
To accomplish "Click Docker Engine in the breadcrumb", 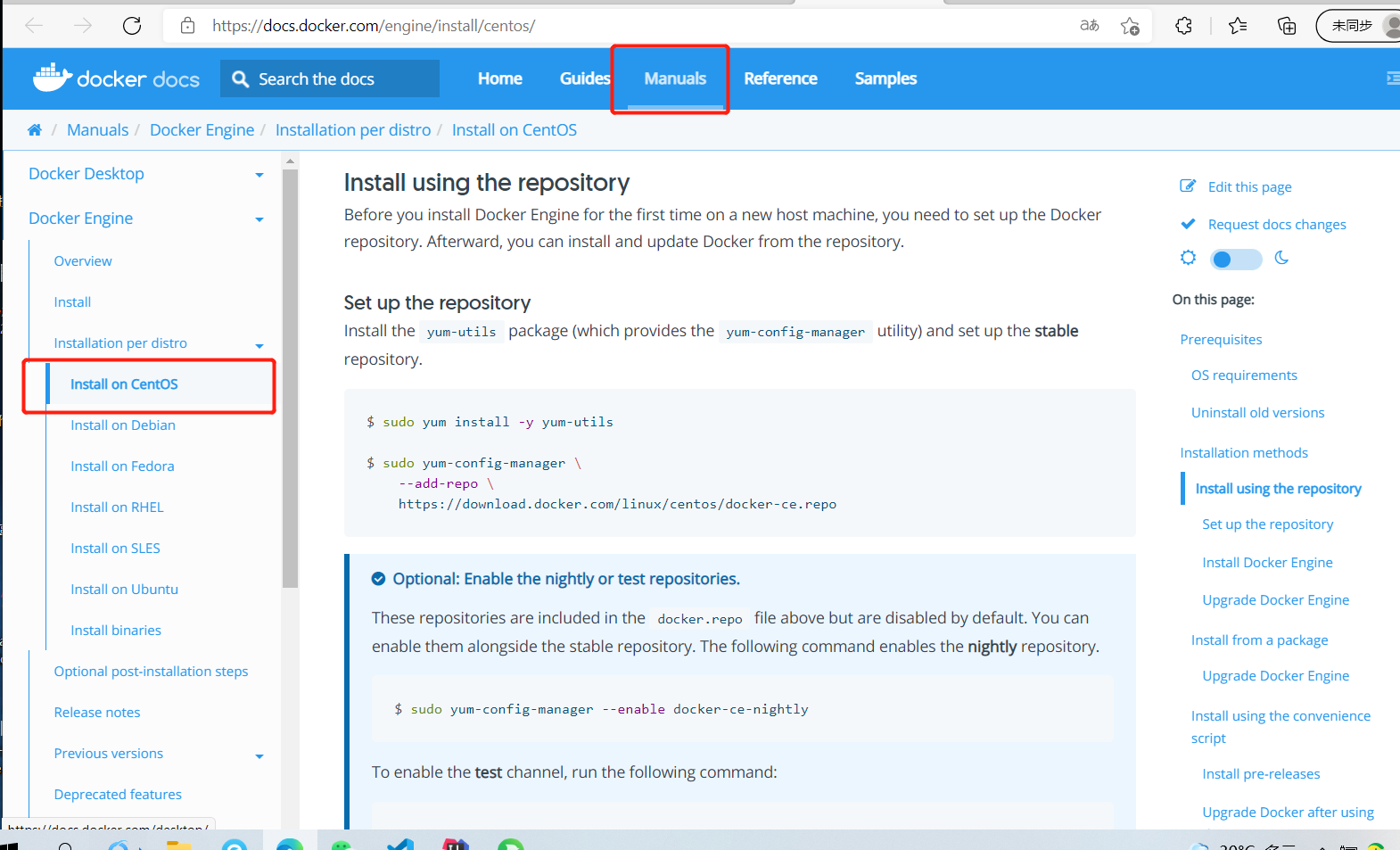I will [202, 130].
